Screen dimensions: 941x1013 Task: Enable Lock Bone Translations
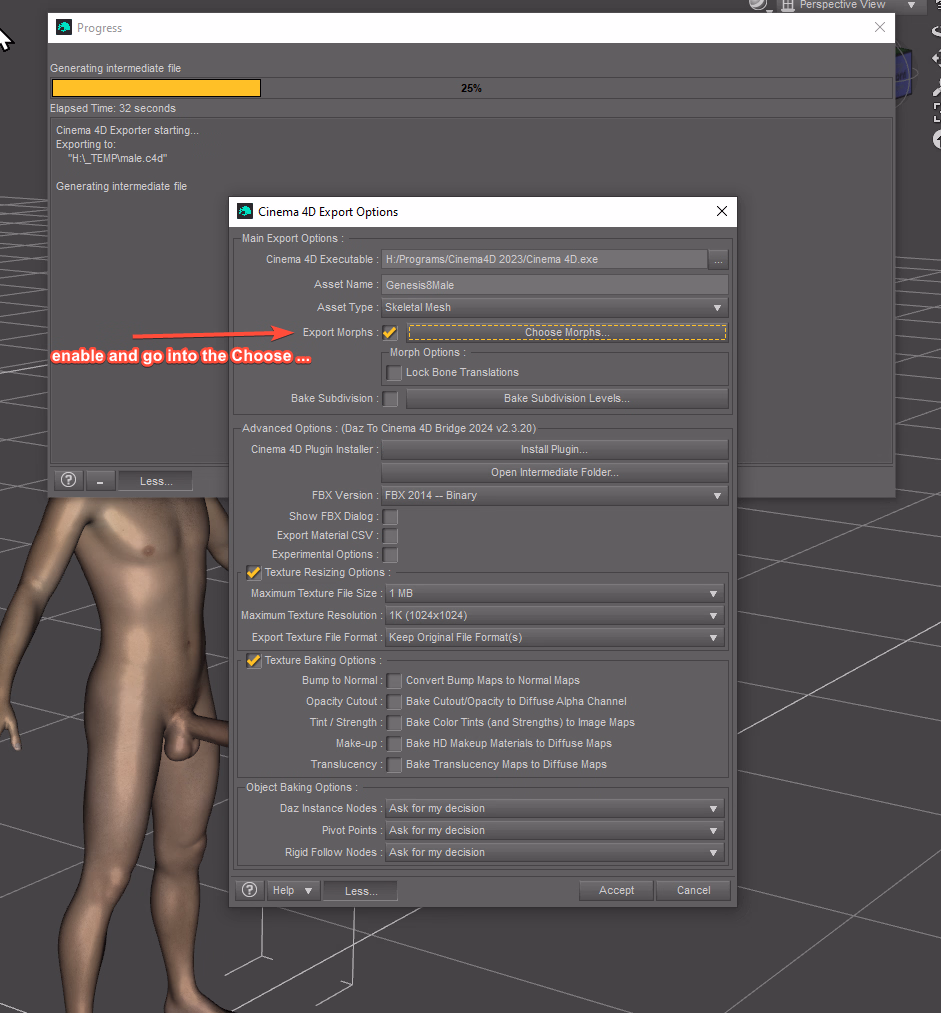[394, 373]
